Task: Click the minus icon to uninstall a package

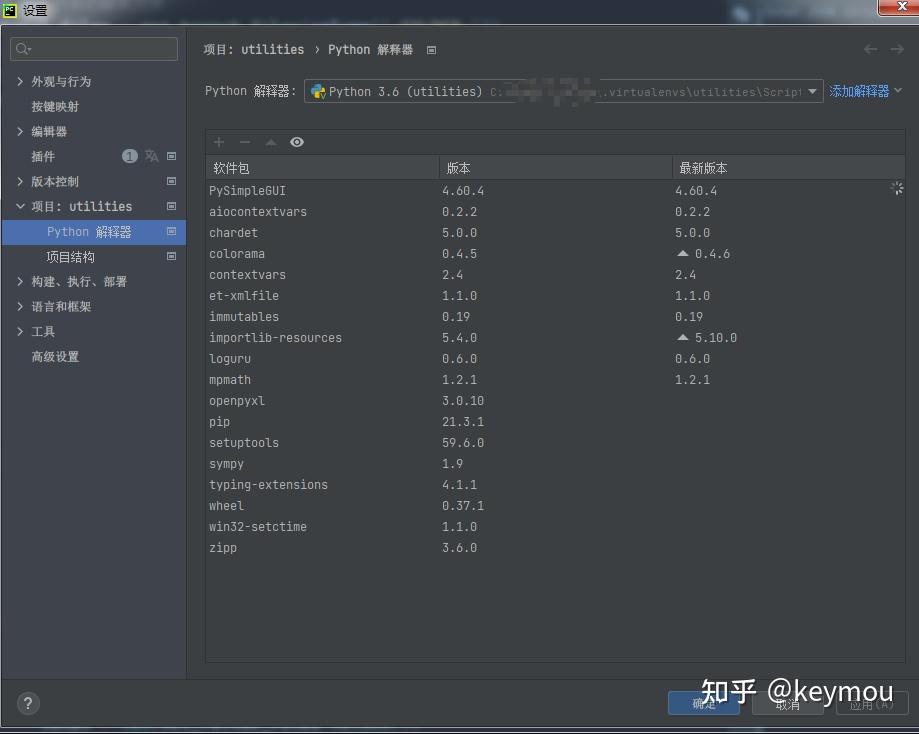Action: pos(245,142)
